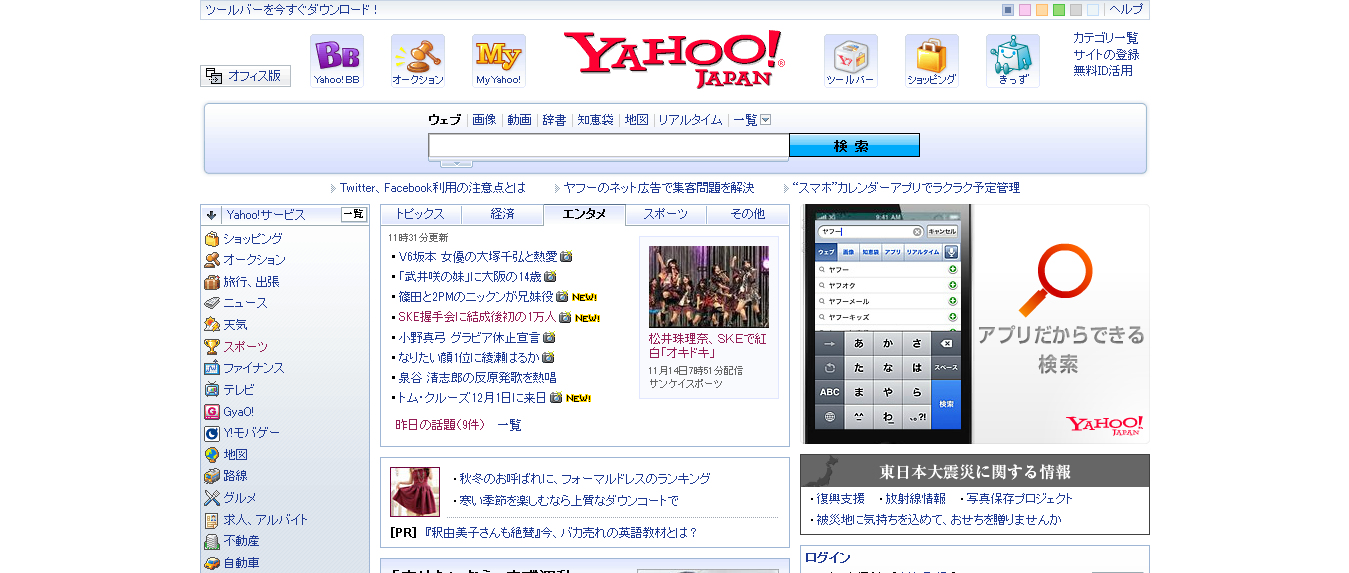This screenshot has width=1349, height=573.
Task: Switch to the スポーツ news tab
Action: (x=666, y=214)
